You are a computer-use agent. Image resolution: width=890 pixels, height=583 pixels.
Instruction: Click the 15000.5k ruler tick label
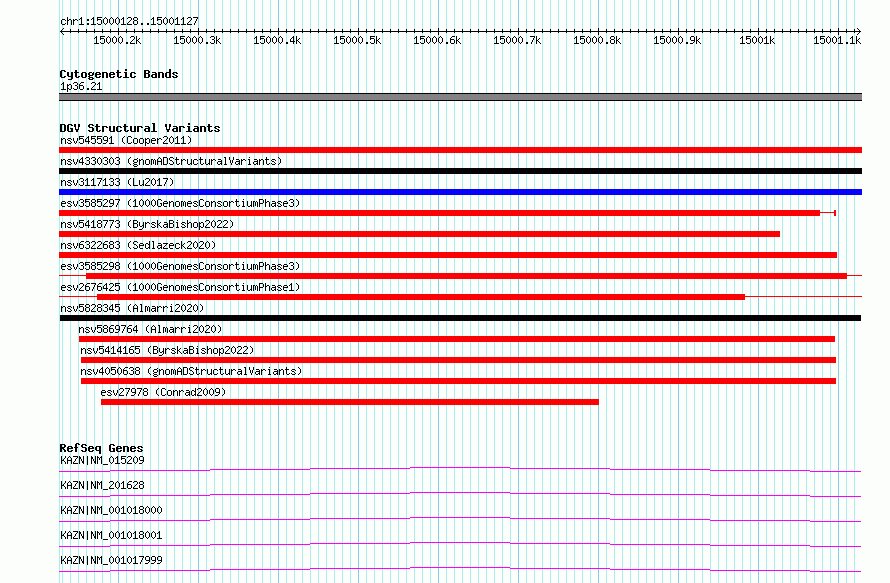point(357,41)
